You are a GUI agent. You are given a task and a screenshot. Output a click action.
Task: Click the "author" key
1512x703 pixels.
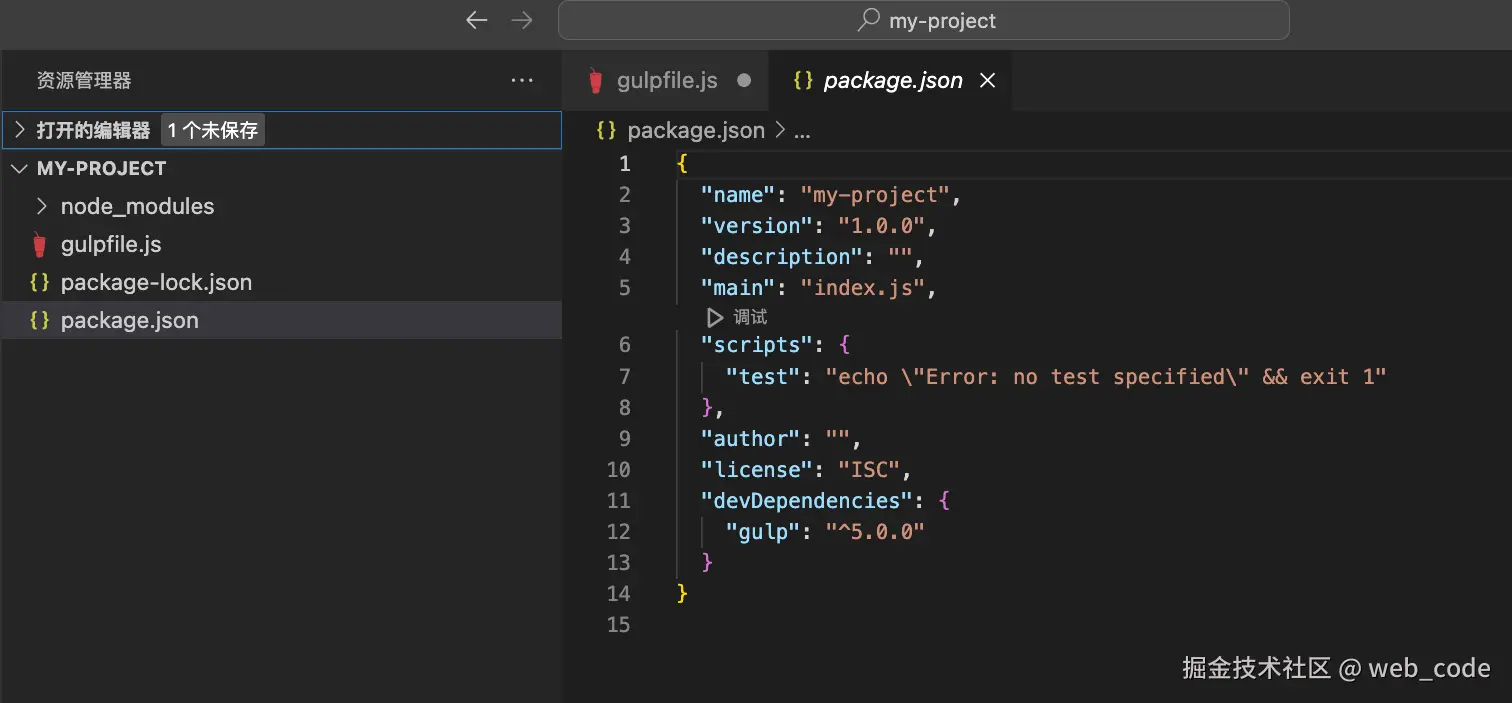(x=750, y=439)
